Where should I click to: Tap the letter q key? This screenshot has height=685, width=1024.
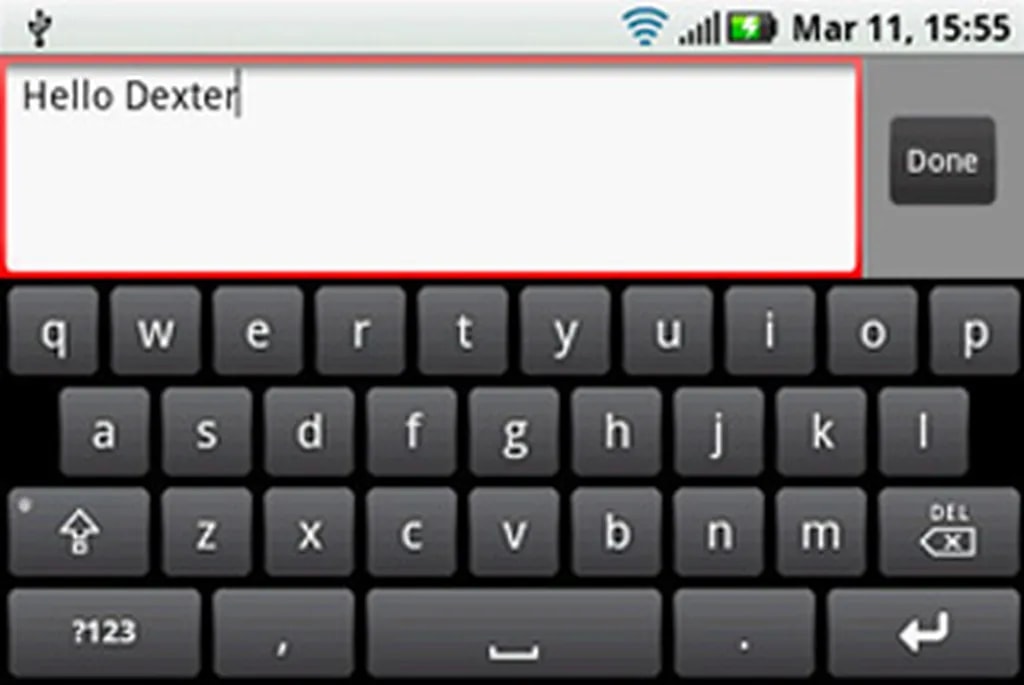click(x=54, y=331)
